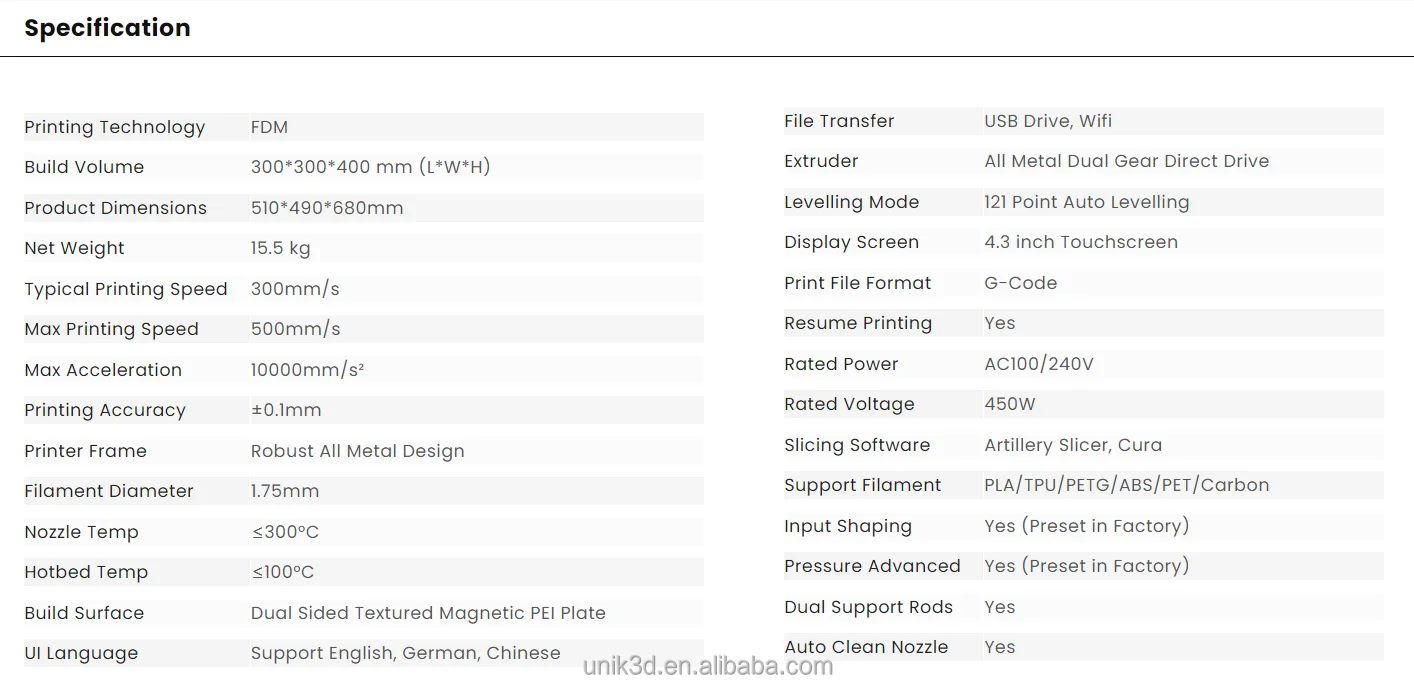This screenshot has height=684, width=1414.
Task: Click the Auto Clean Nozzle label
Action: [866, 647]
